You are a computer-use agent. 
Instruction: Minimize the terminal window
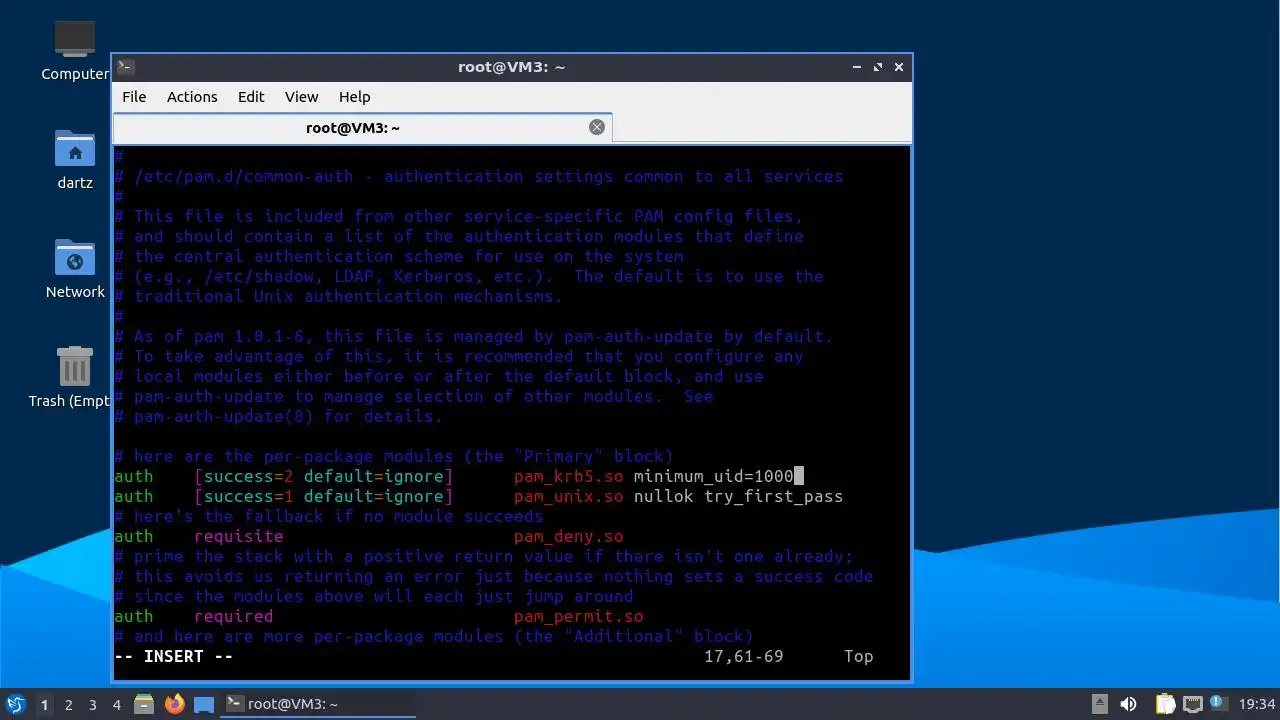point(857,67)
